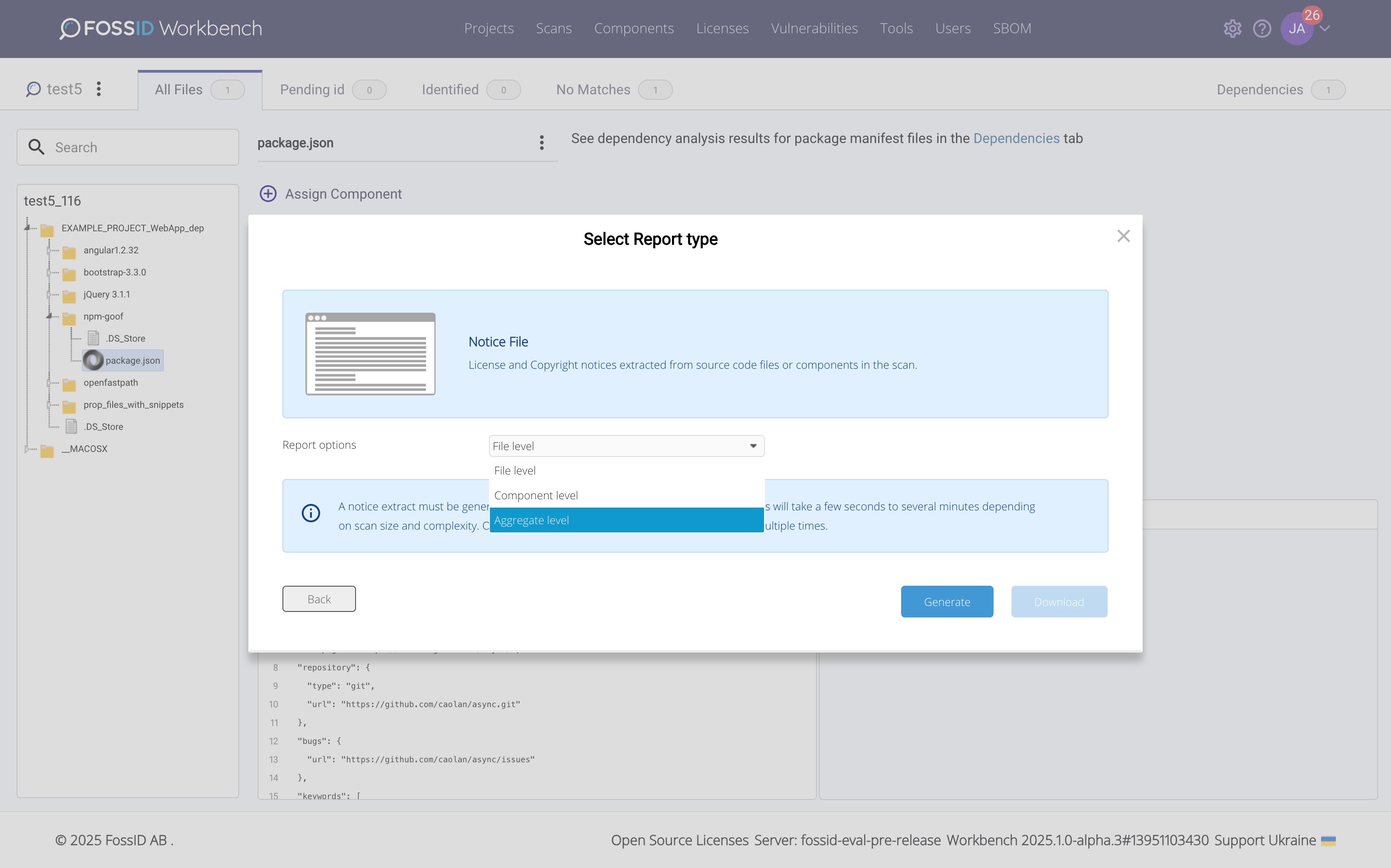Select Aggregate level option

(x=626, y=520)
